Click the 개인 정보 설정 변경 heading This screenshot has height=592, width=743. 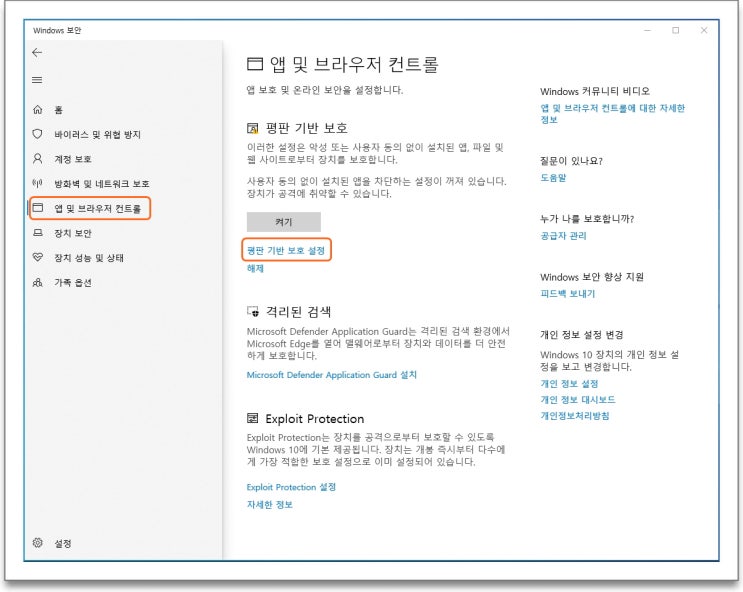(581, 335)
